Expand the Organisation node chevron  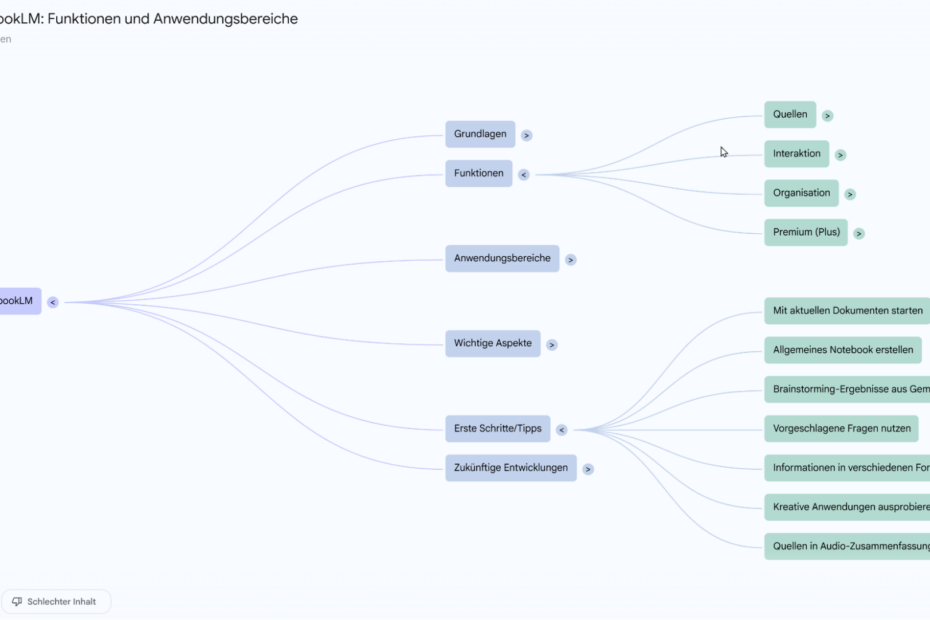850,194
